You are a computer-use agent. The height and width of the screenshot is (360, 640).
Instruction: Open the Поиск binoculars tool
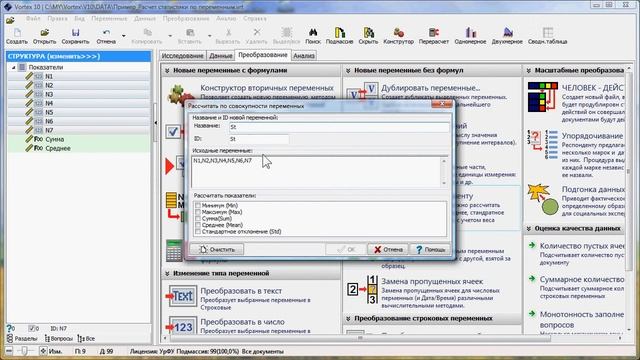click(313, 33)
